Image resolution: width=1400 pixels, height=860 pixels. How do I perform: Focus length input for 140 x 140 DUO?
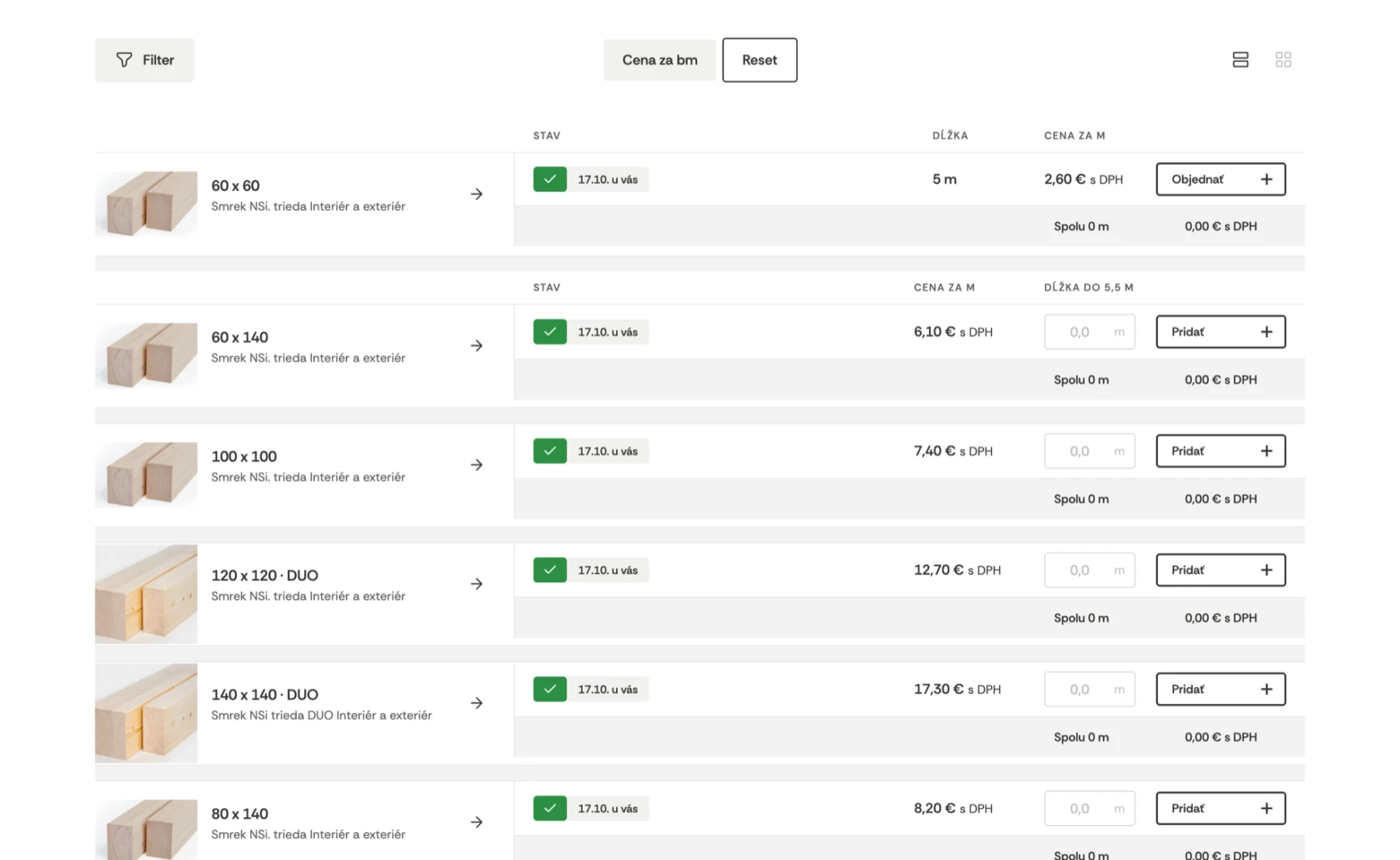[x=1090, y=690]
